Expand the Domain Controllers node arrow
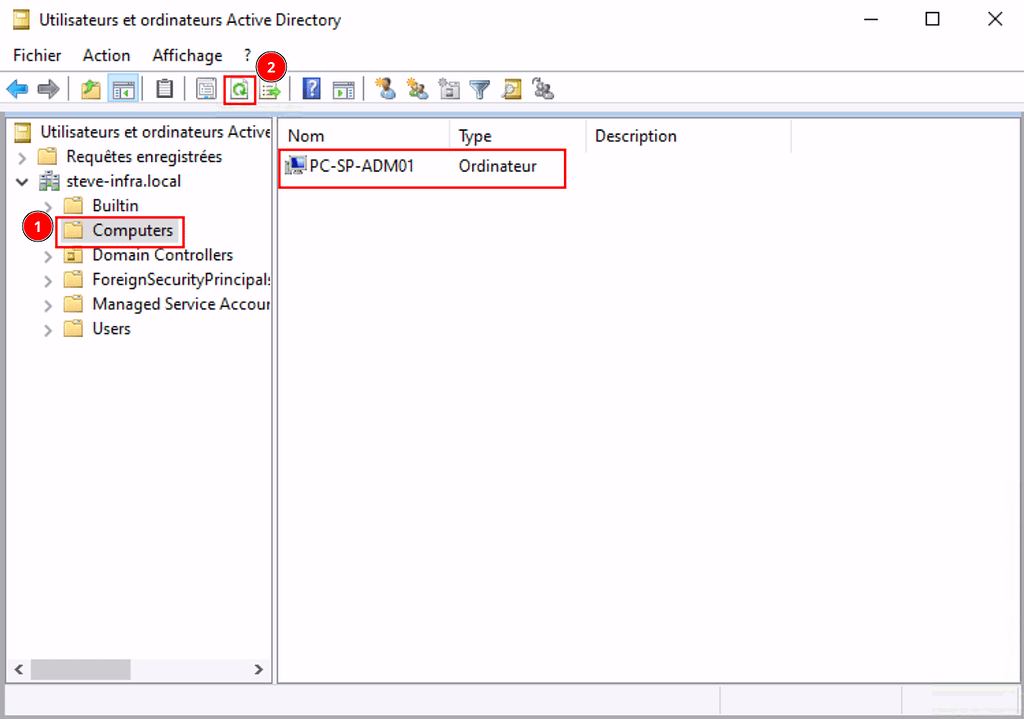 [48, 256]
